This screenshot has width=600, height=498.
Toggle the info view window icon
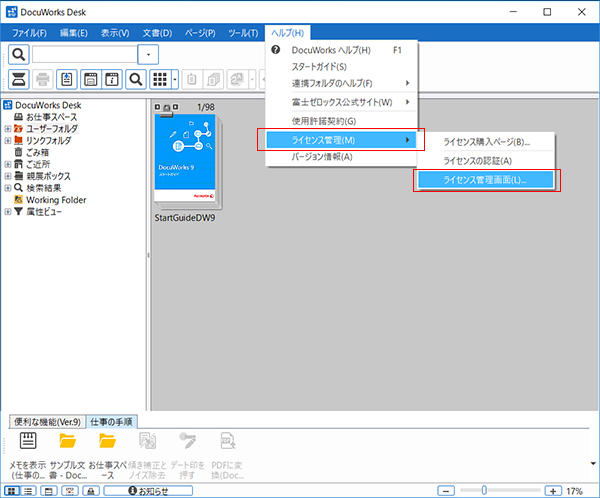pos(112,80)
